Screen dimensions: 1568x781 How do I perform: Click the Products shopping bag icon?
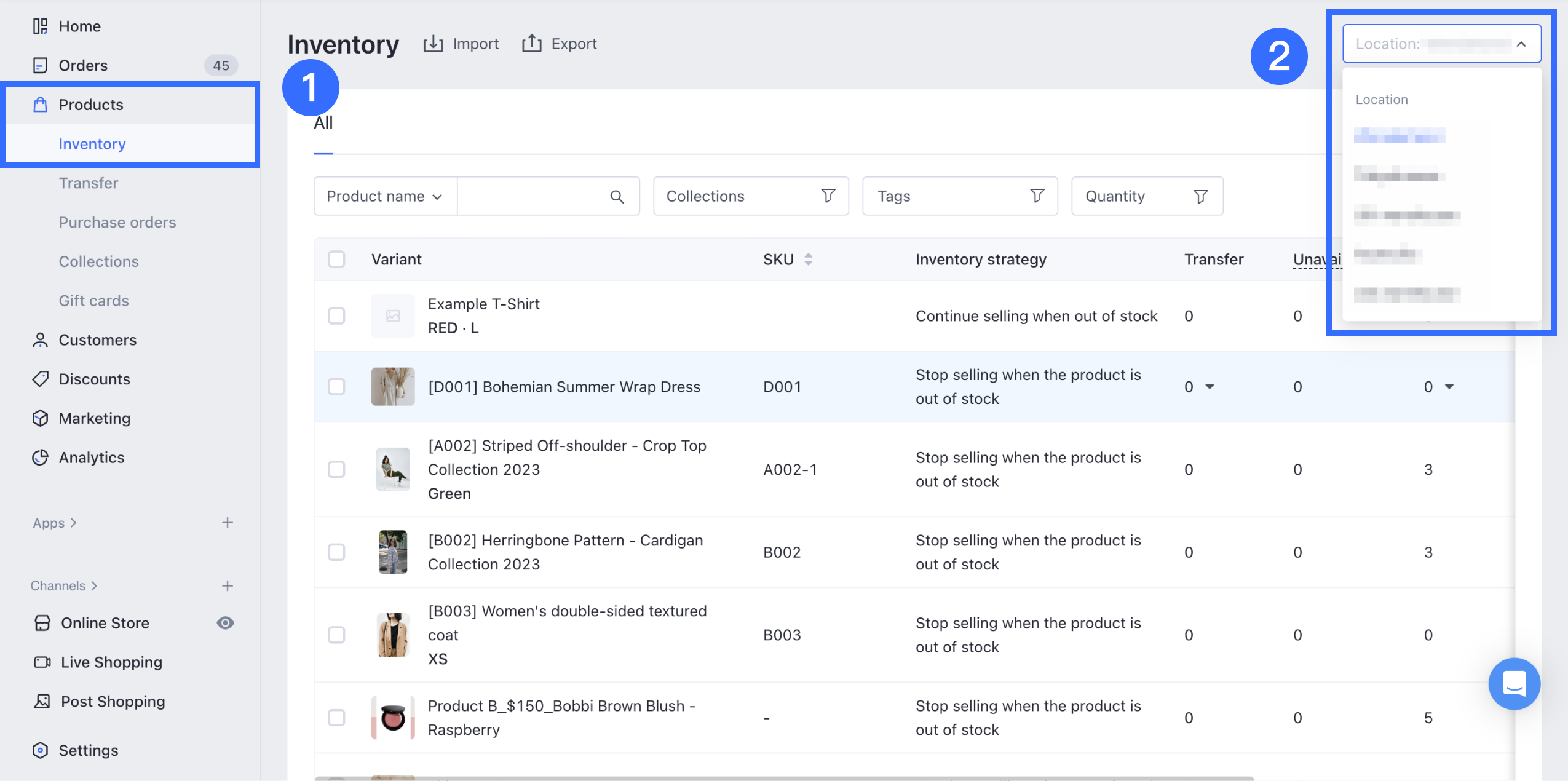tap(40, 105)
